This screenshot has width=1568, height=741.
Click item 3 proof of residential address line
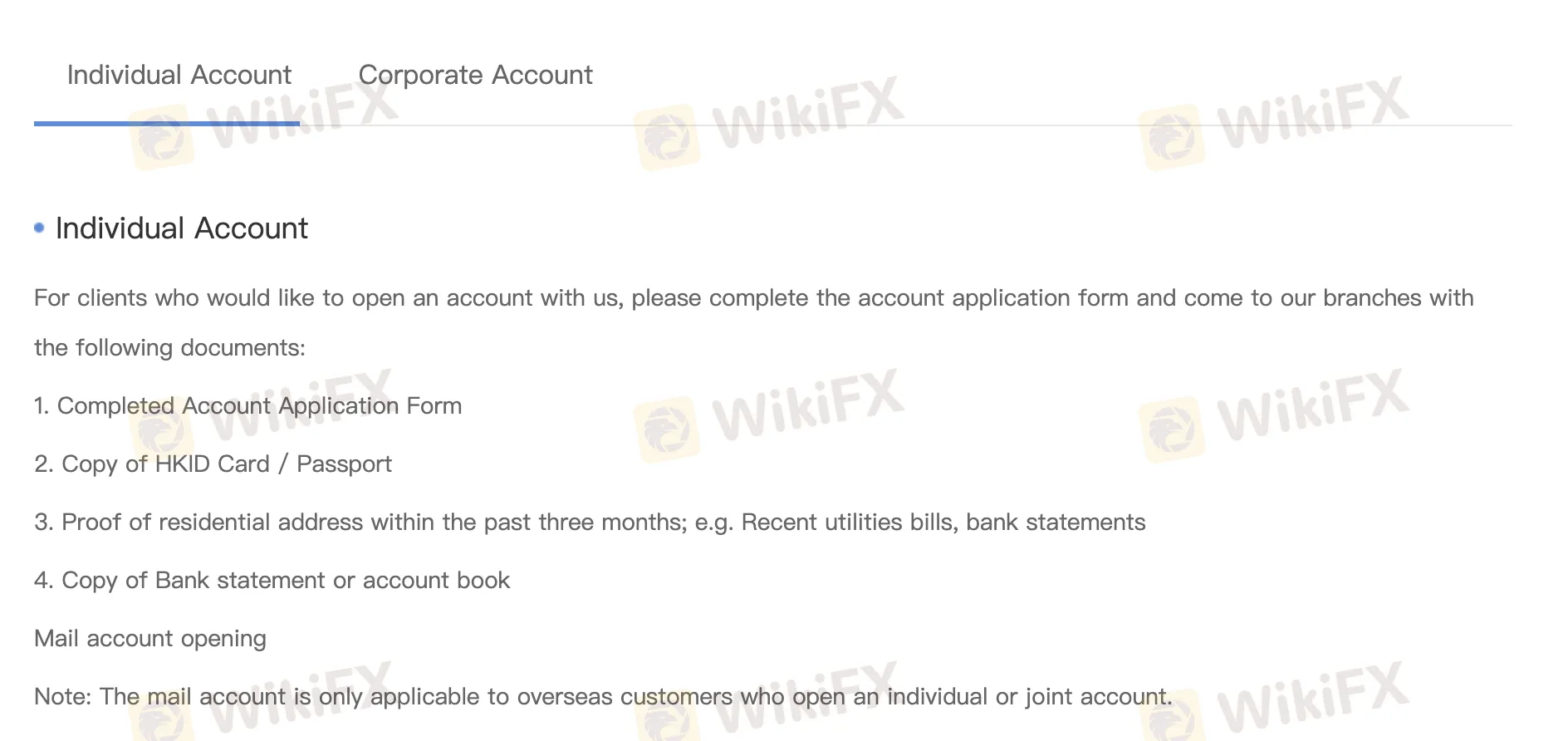coord(590,523)
